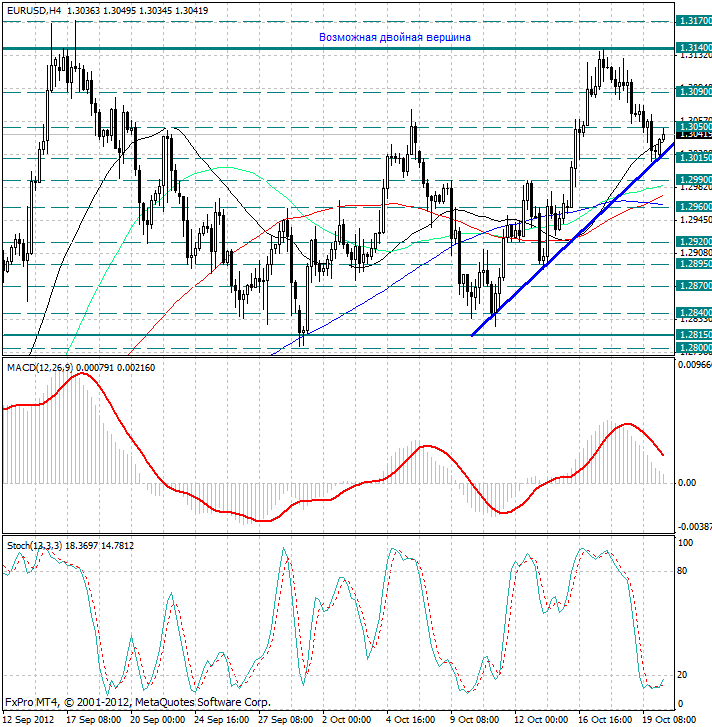Select the 12 Sep 2012 date label
712x727 pixels.
point(29,720)
